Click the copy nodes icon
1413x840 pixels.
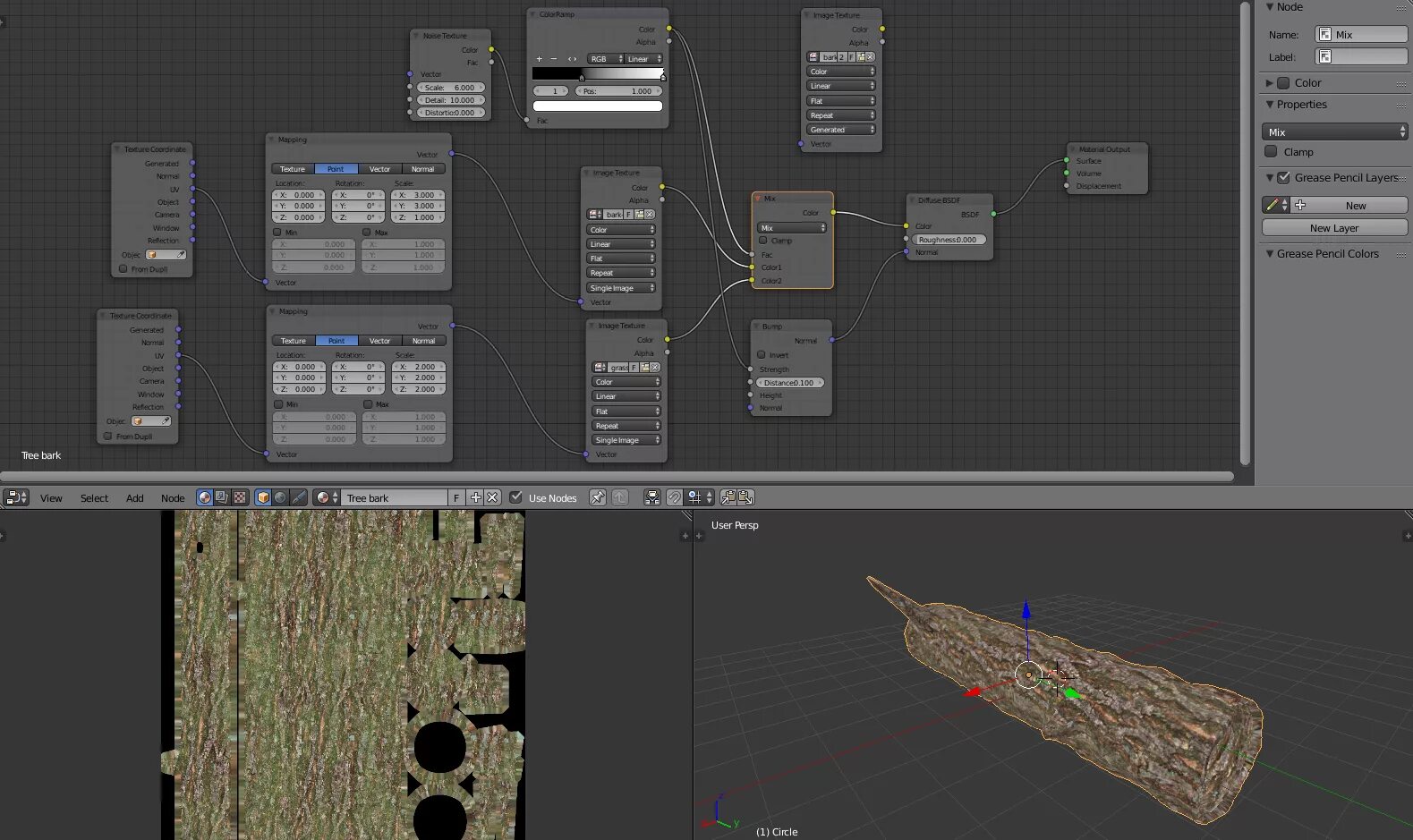point(728,497)
